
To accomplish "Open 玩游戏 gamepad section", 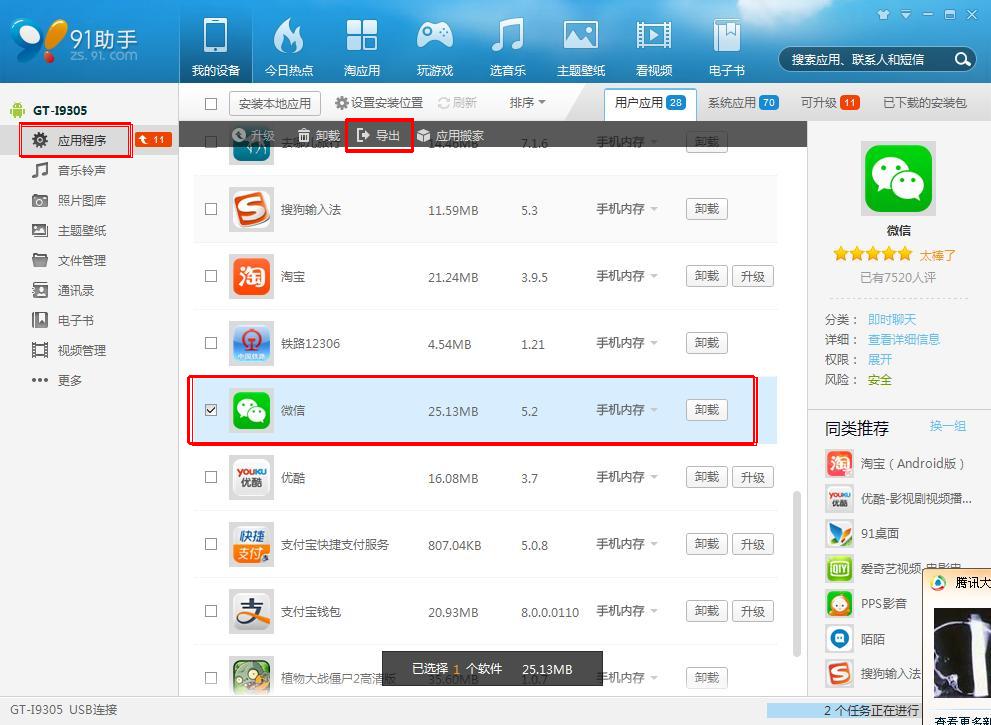I will point(435,48).
